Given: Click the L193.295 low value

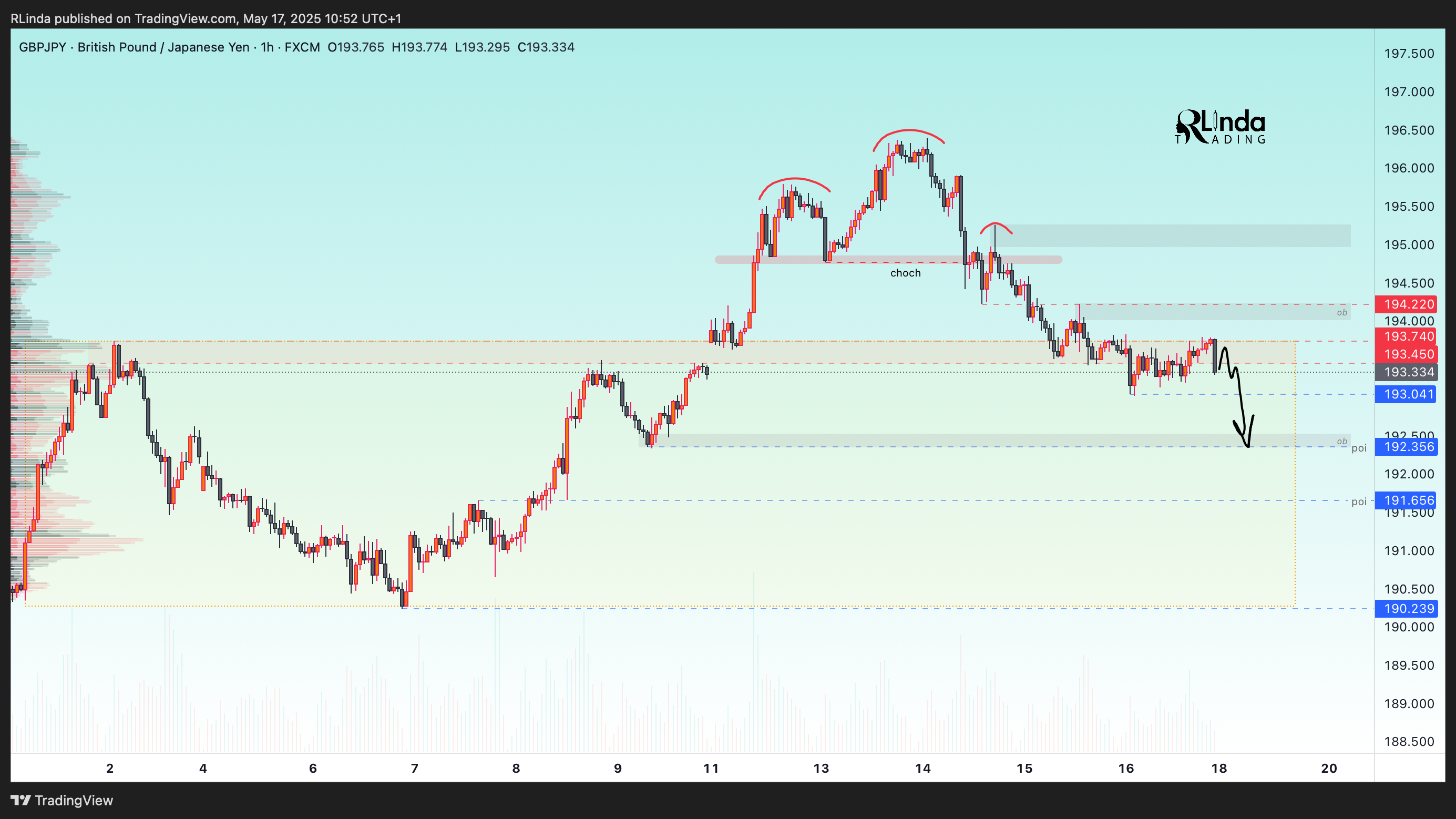Looking at the screenshot, I should click(x=482, y=47).
